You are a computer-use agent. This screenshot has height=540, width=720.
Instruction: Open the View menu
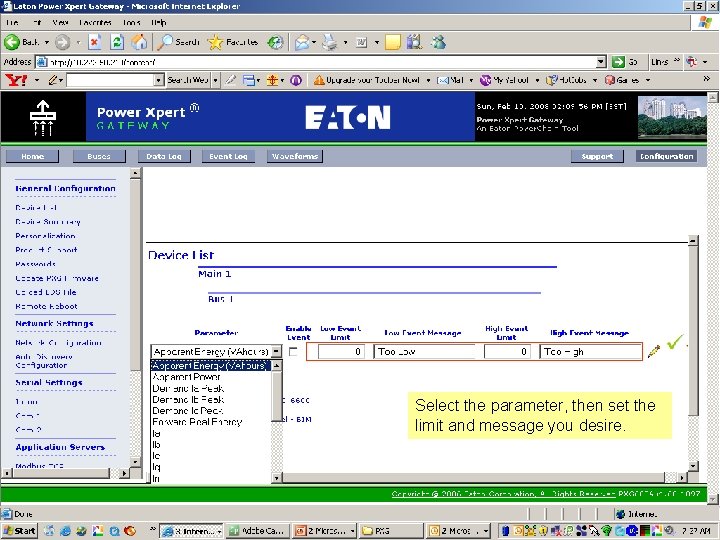pos(60,22)
